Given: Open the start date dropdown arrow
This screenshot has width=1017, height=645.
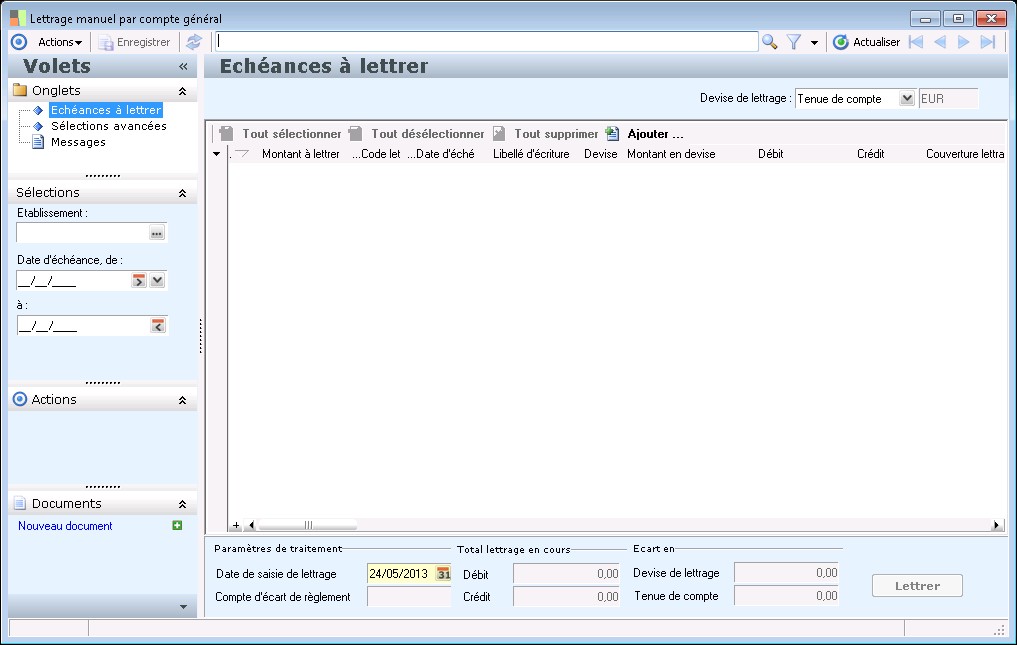Looking at the screenshot, I should click(x=158, y=280).
